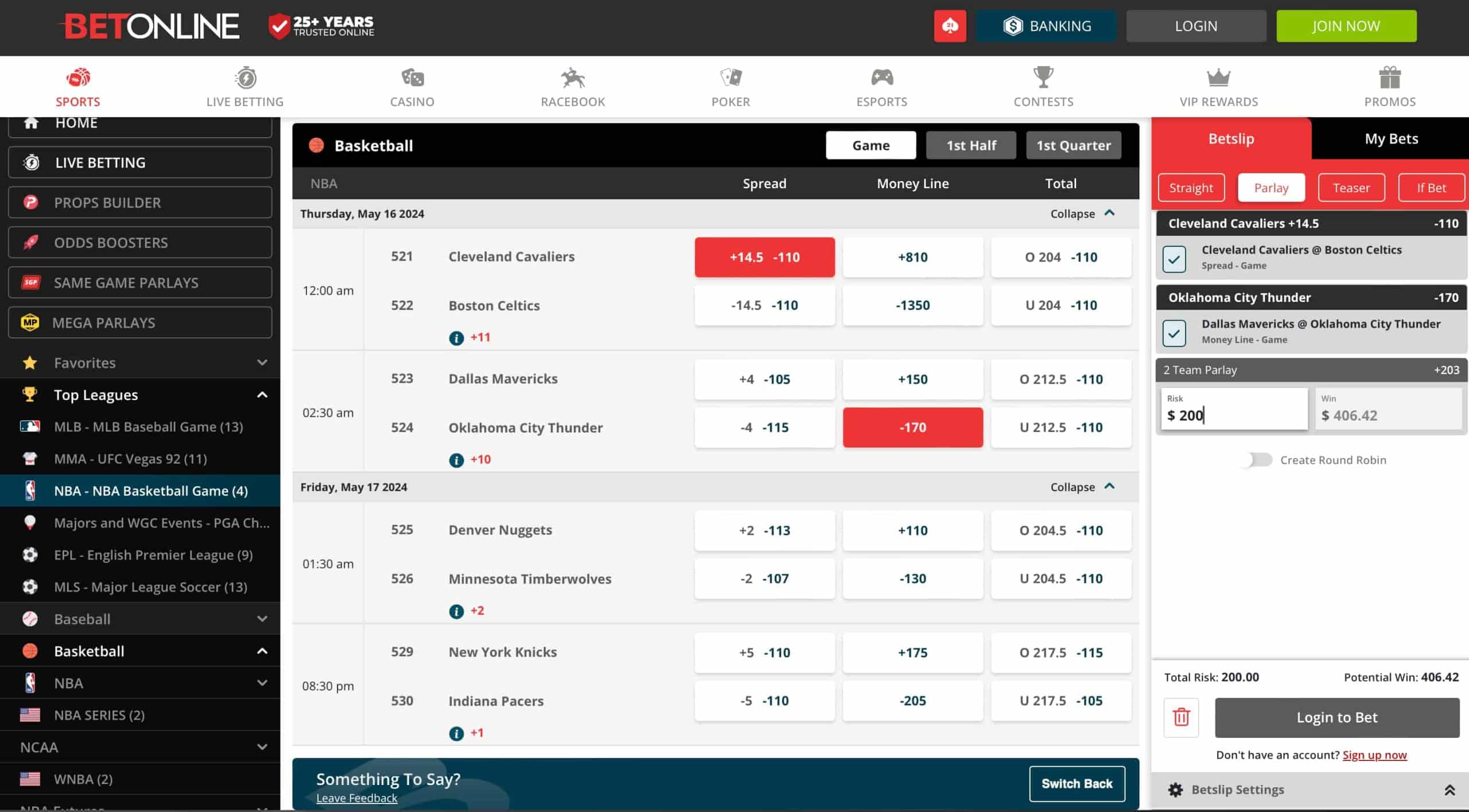The image size is (1469, 812).
Task: Select the If Bet type
Action: [x=1432, y=188]
